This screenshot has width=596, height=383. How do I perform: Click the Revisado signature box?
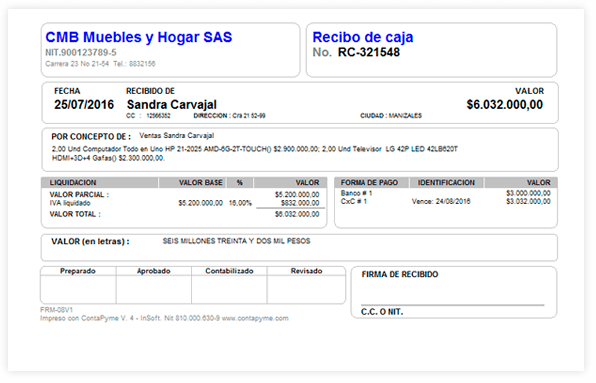click(306, 289)
